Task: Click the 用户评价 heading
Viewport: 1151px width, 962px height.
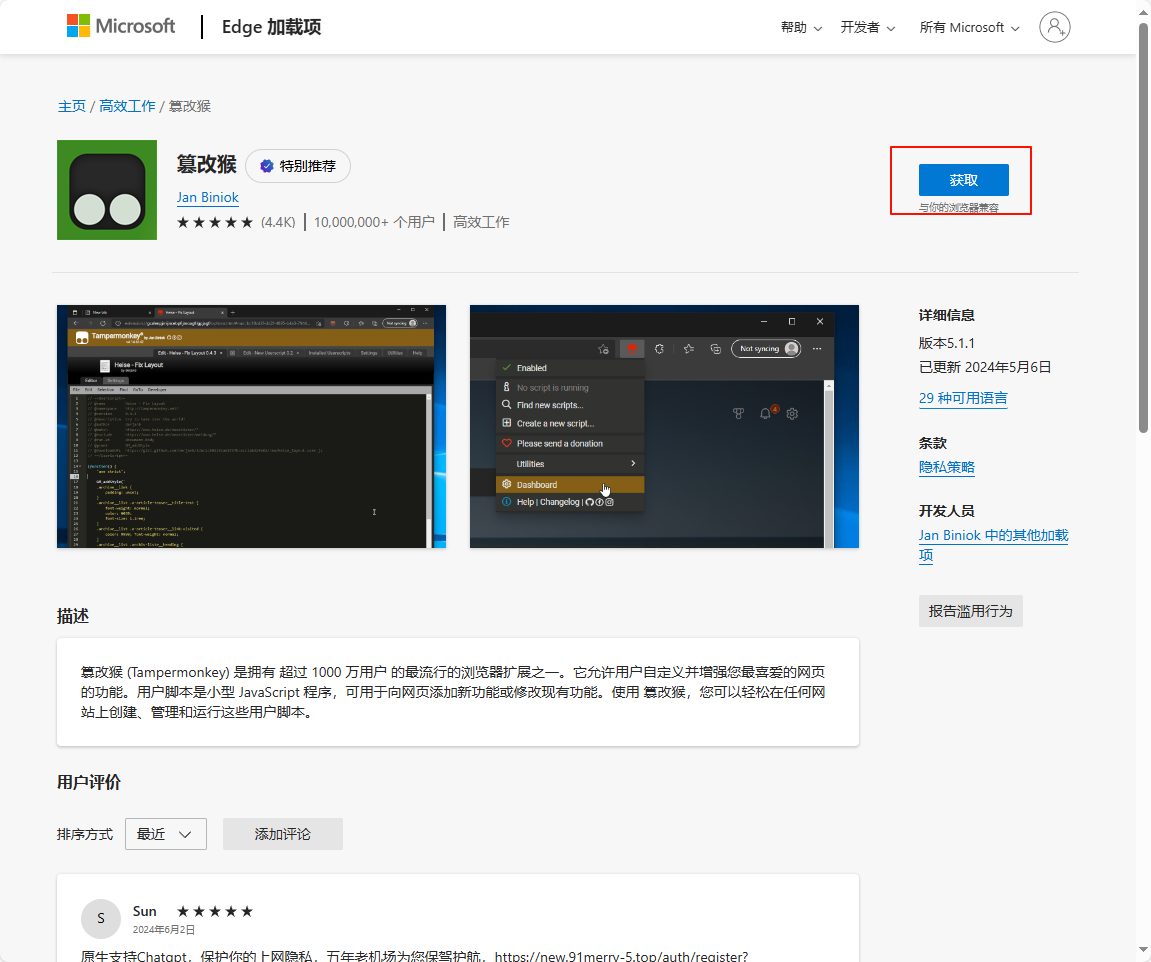Action: tap(89, 782)
